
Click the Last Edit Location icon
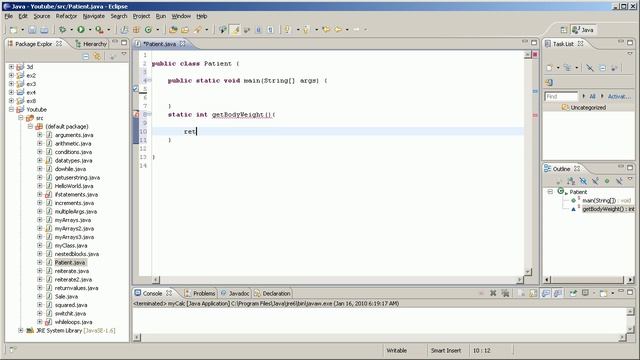[326, 29]
